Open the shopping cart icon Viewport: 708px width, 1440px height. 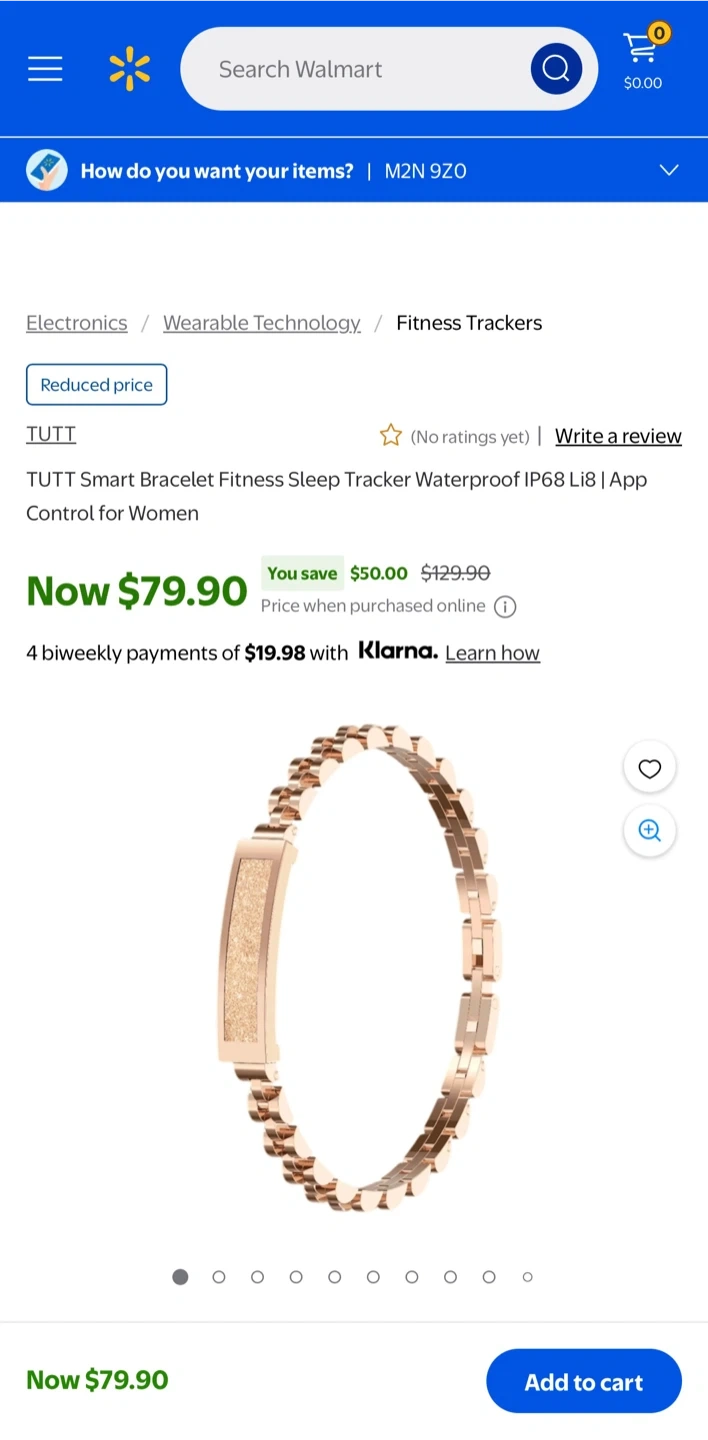[x=643, y=59]
